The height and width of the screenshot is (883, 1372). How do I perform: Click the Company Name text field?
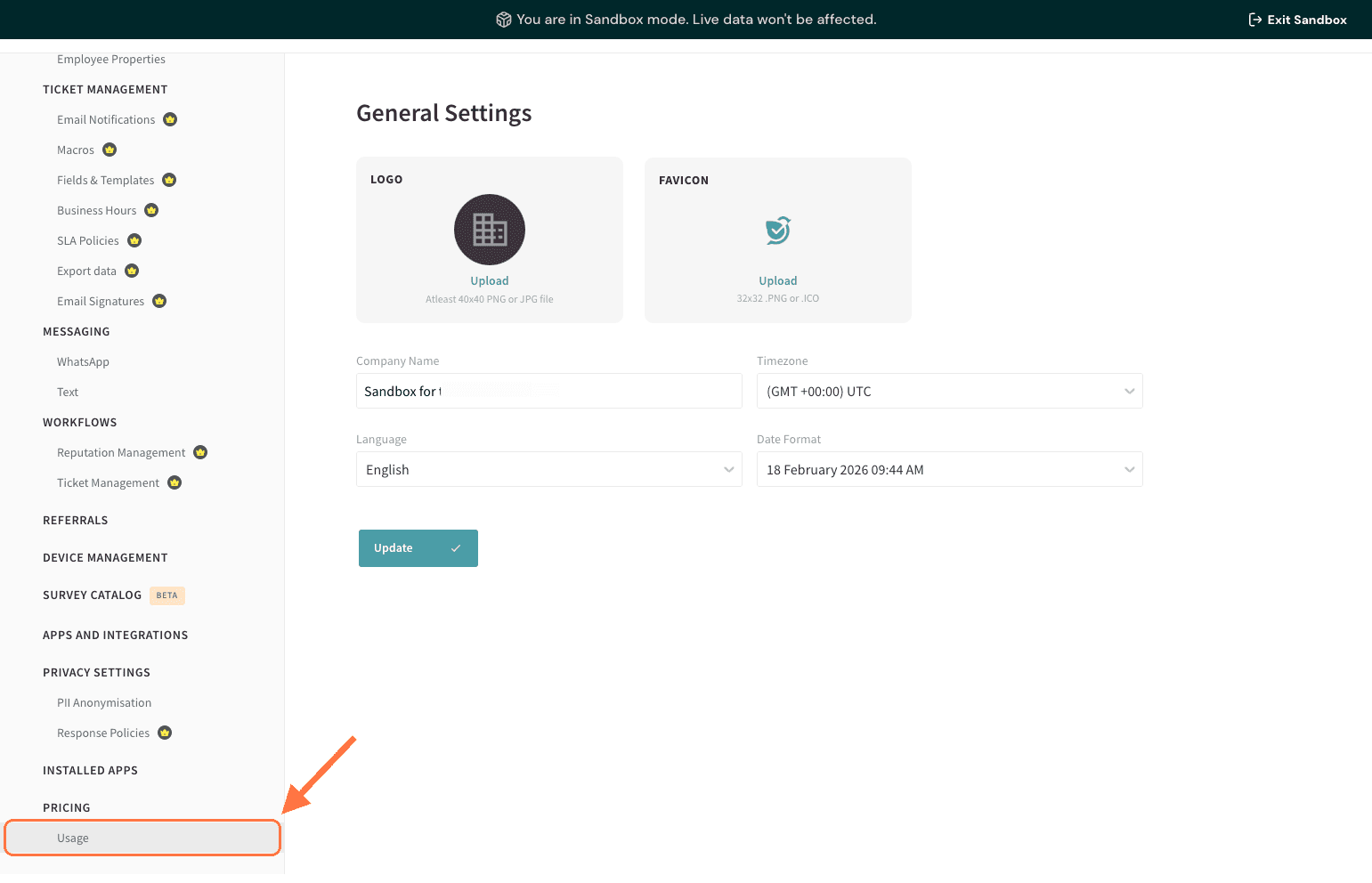coord(548,391)
